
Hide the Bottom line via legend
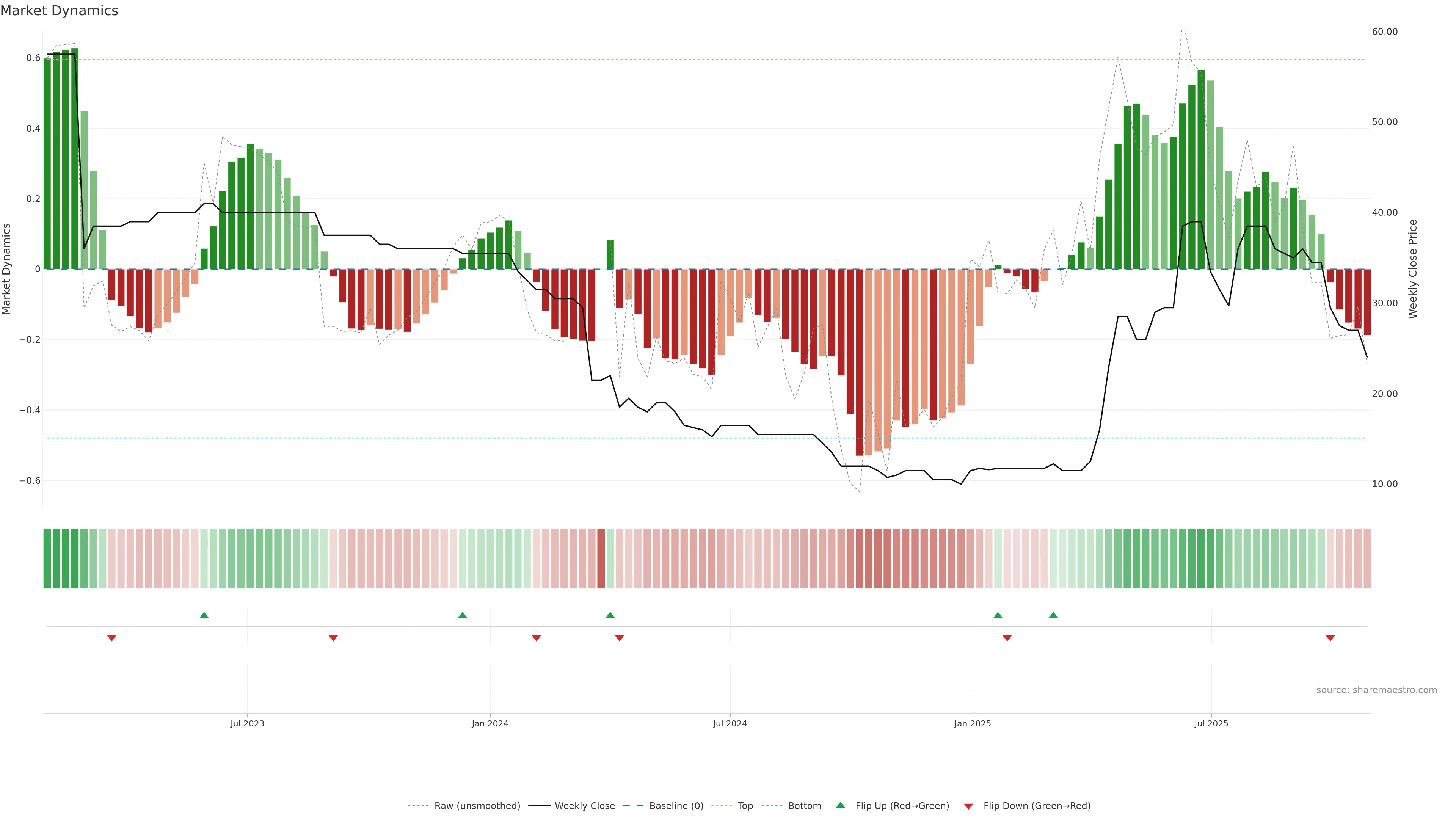click(804, 806)
